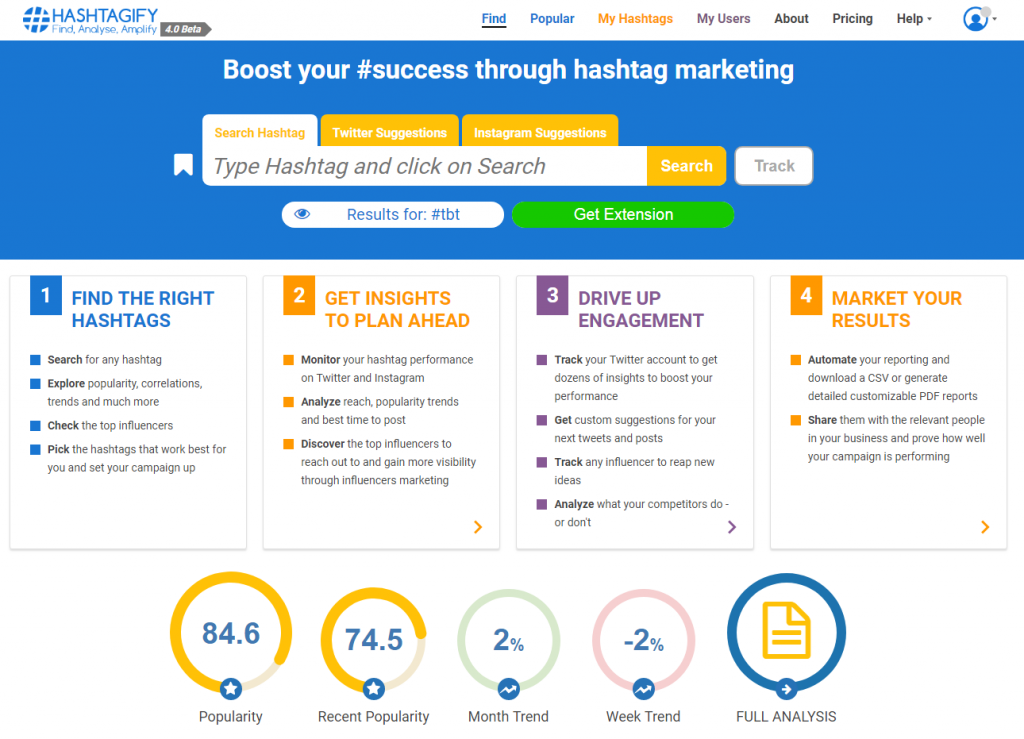Viewport: 1024px width, 739px height.
Task: Click the star icon under Recent Popularity
Action: (374, 688)
